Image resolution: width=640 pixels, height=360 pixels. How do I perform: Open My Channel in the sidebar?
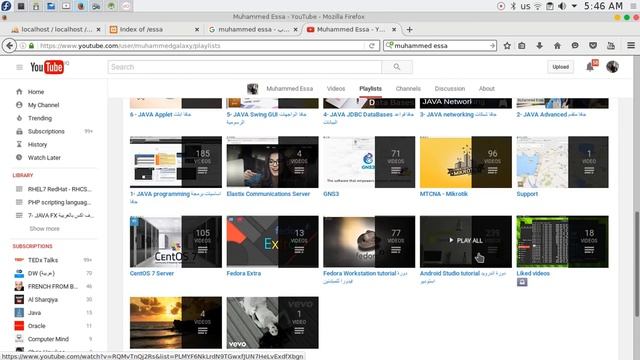pyautogui.click(x=43, y=105)
